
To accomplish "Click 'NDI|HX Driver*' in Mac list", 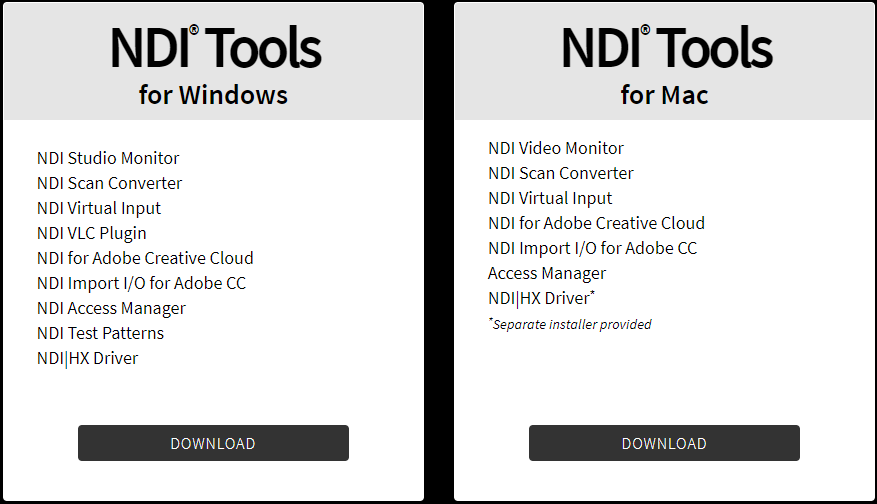I will [542, 298].
